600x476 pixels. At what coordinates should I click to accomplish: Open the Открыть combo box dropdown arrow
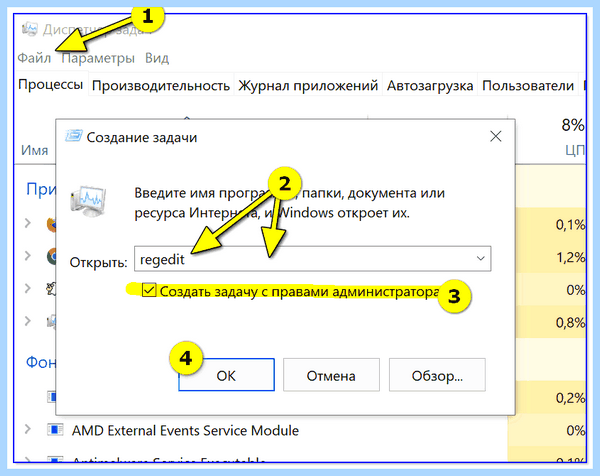[x=481, y=259]
